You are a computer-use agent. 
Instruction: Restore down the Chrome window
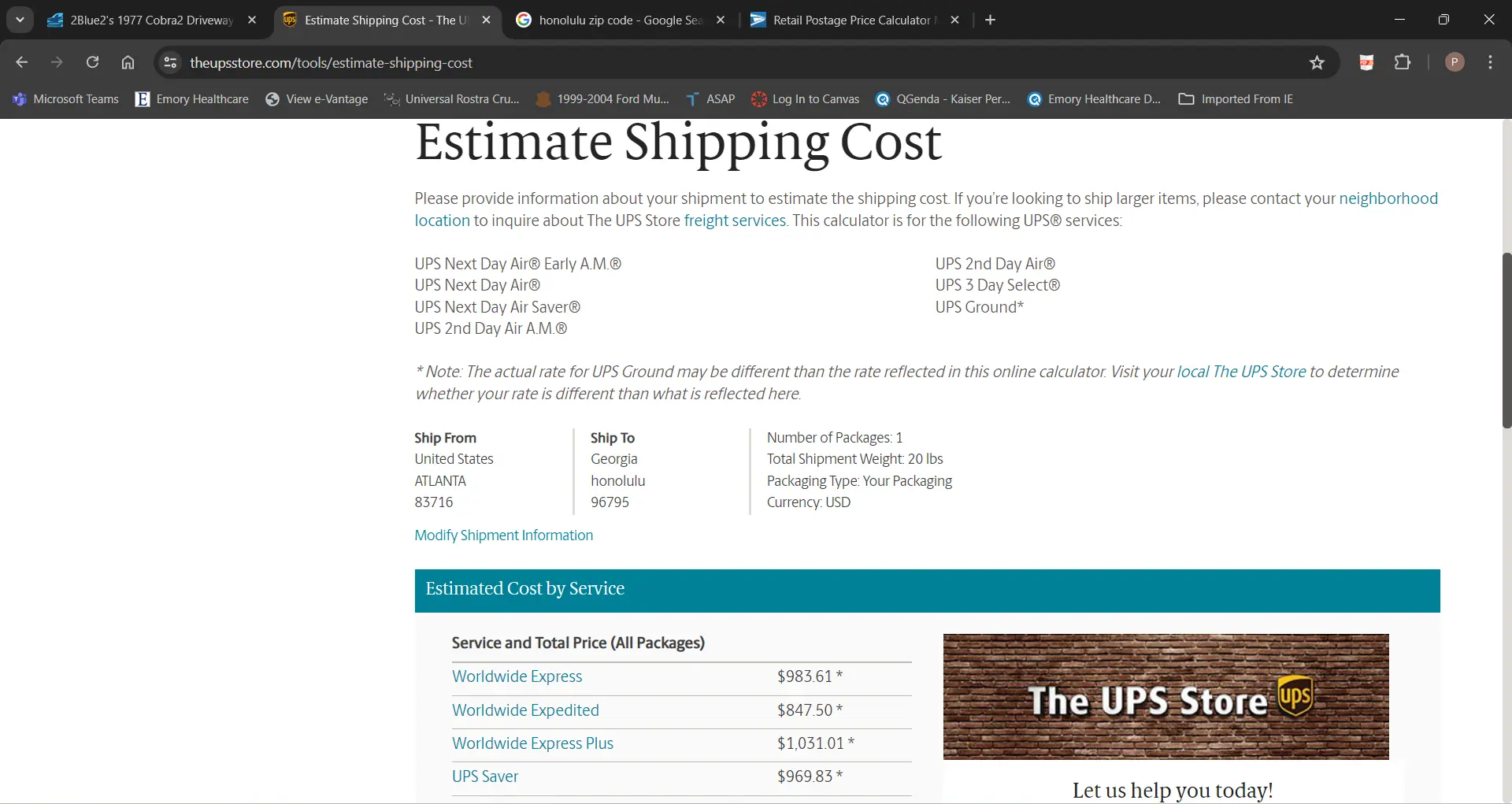[1443, 20]
